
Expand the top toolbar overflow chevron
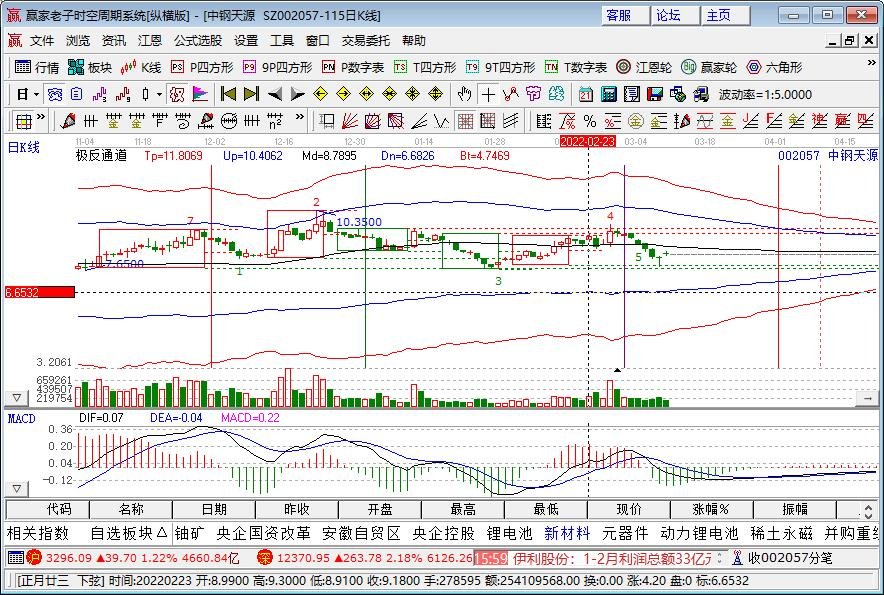[x=871, y=63]
